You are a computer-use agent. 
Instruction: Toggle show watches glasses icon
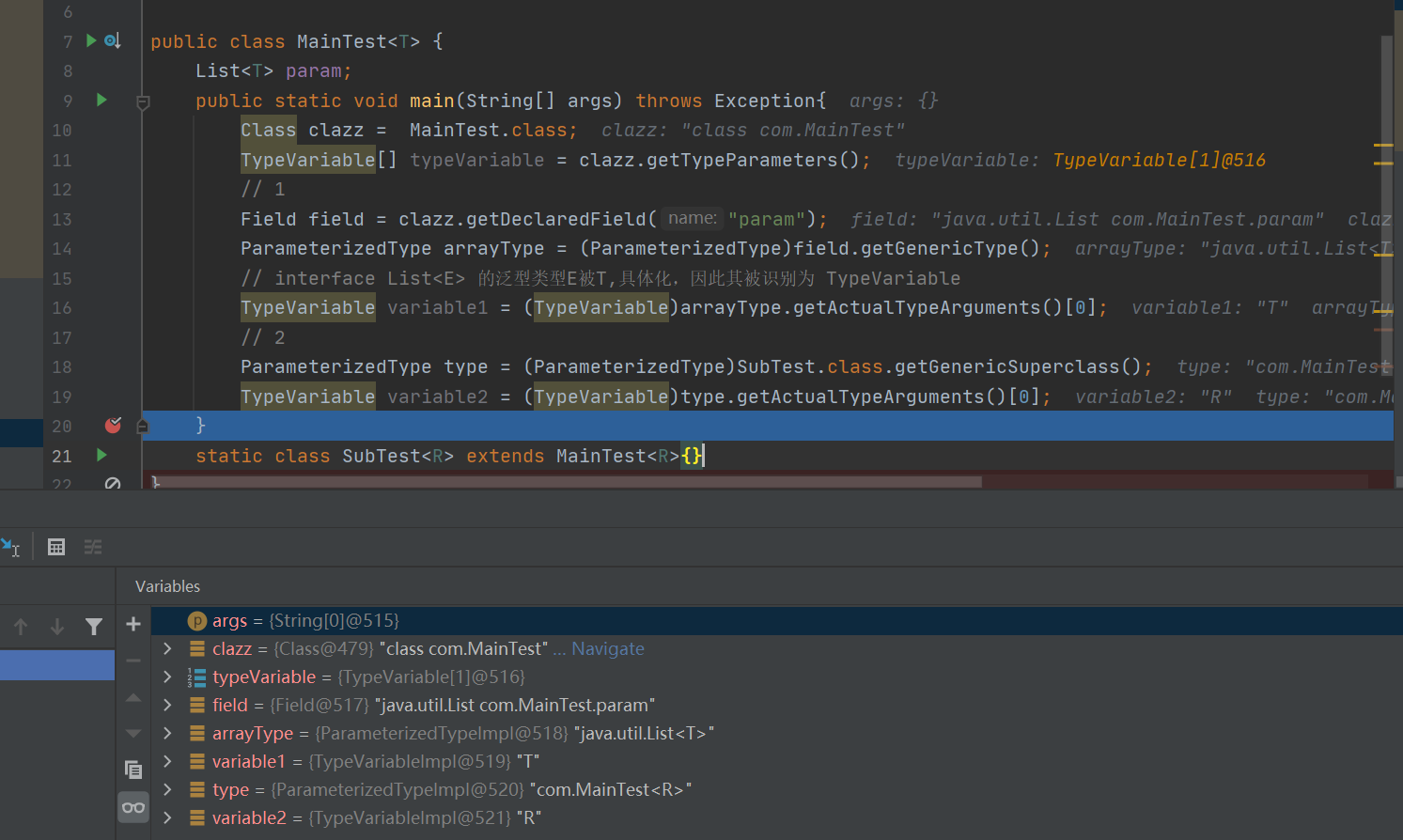[x=133, y=807]
